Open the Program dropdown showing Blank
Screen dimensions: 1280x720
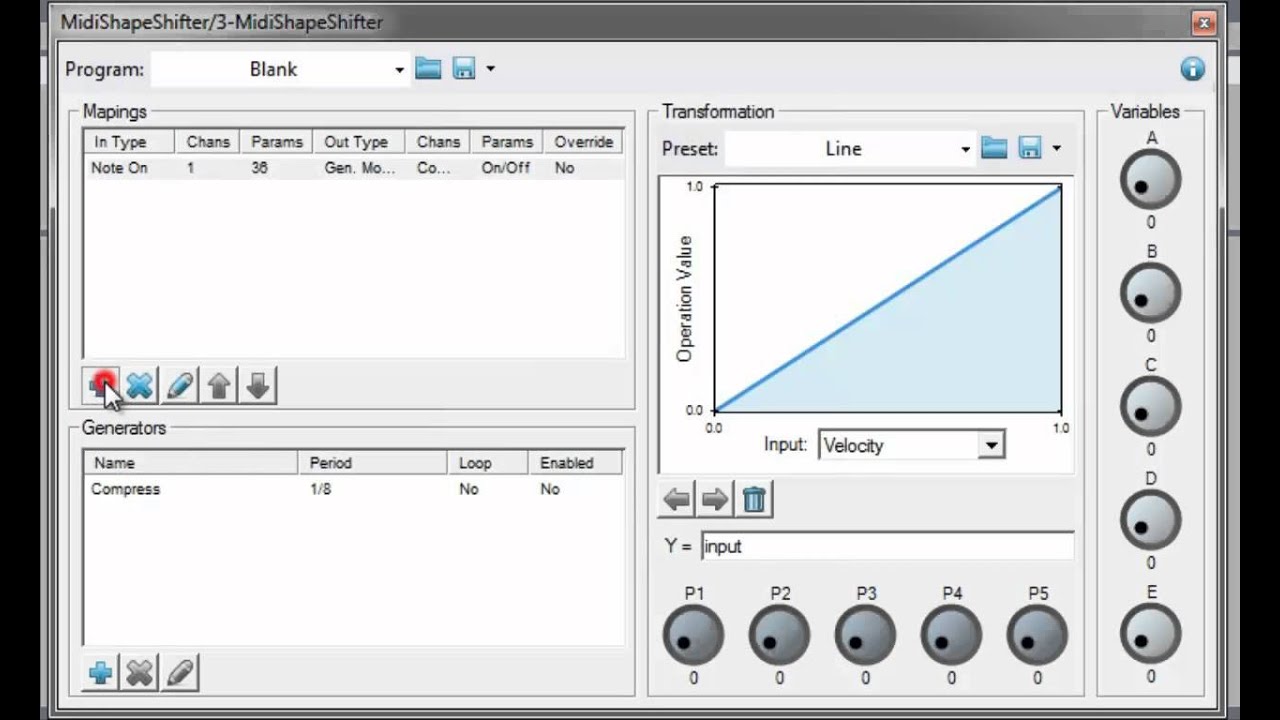click(280, 69)
